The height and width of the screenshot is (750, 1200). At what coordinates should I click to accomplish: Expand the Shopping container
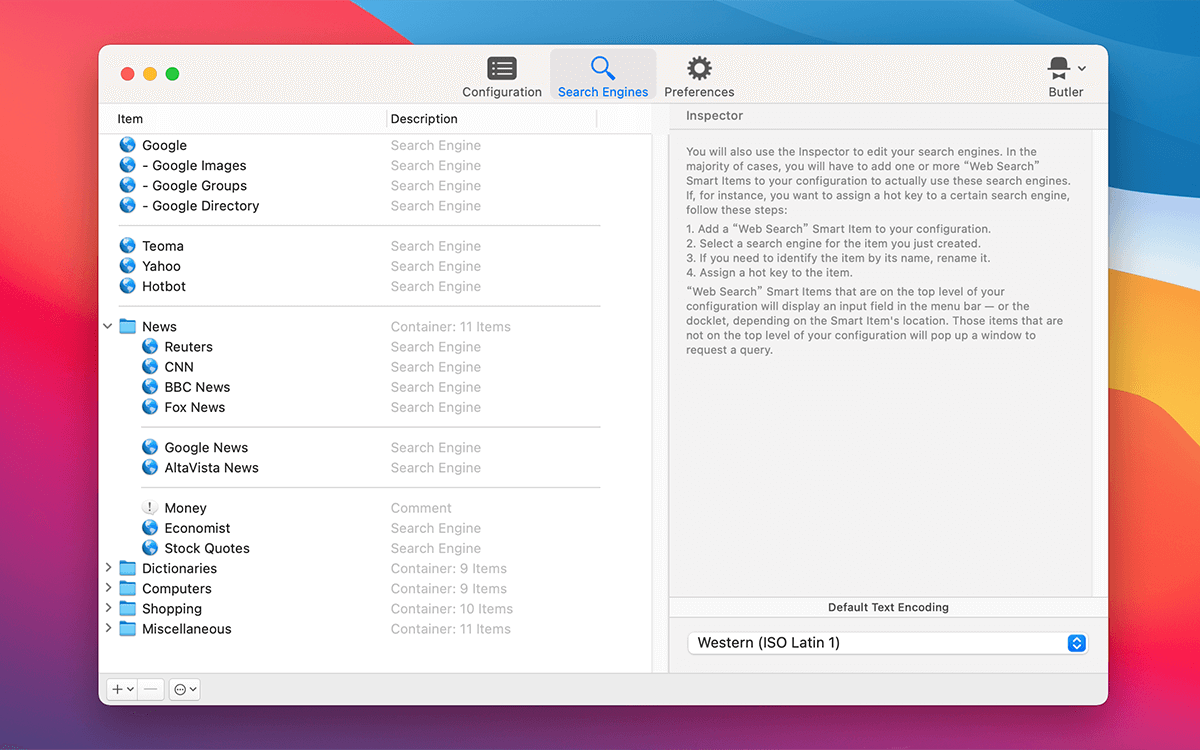[x=108, y=608]
